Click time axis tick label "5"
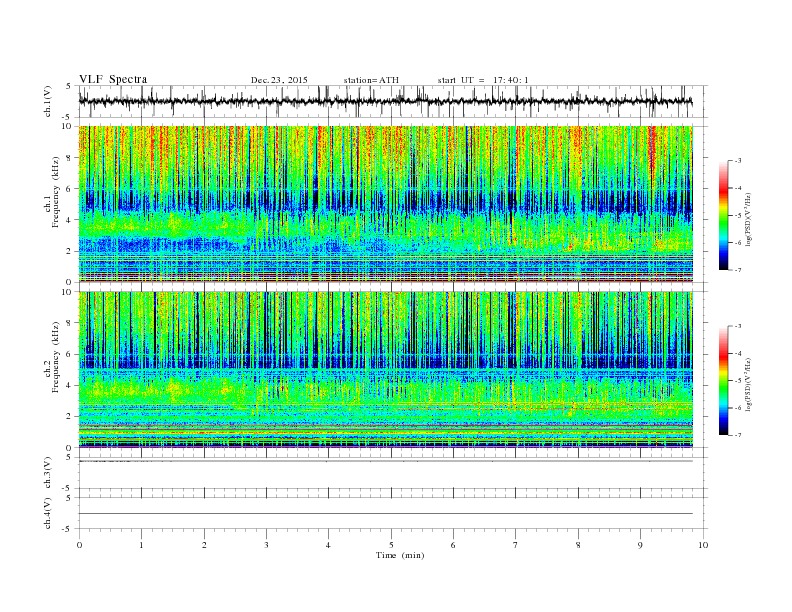 click(391, 545)
